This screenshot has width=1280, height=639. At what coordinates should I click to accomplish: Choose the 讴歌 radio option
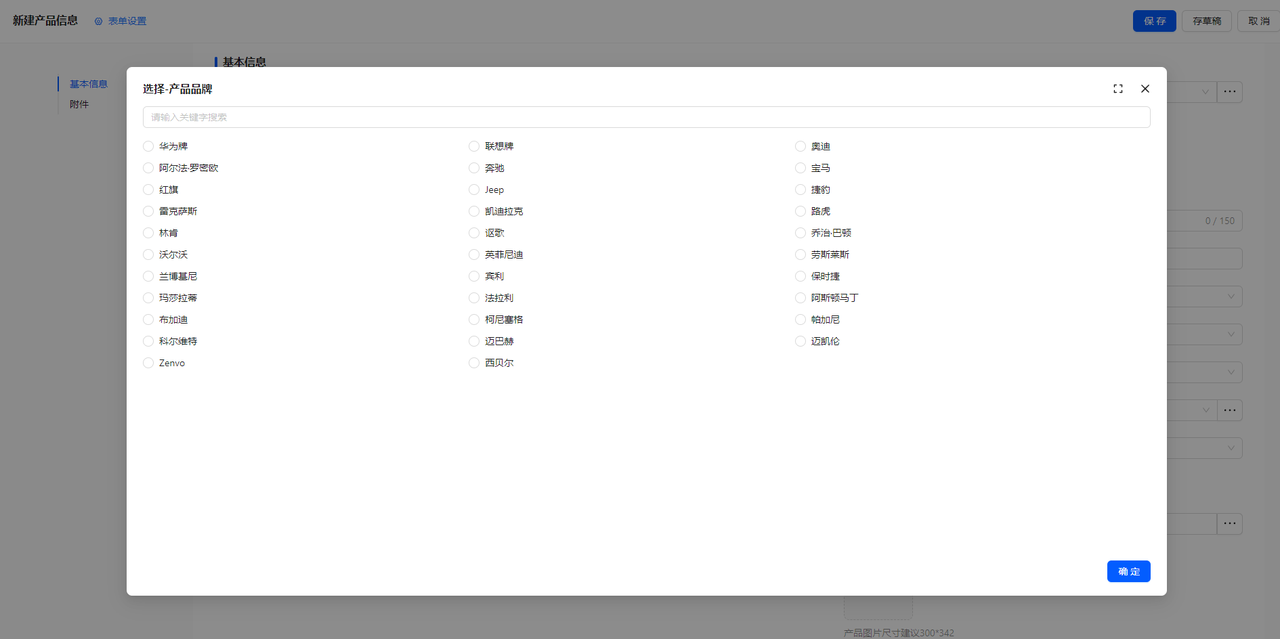[475, 233]
